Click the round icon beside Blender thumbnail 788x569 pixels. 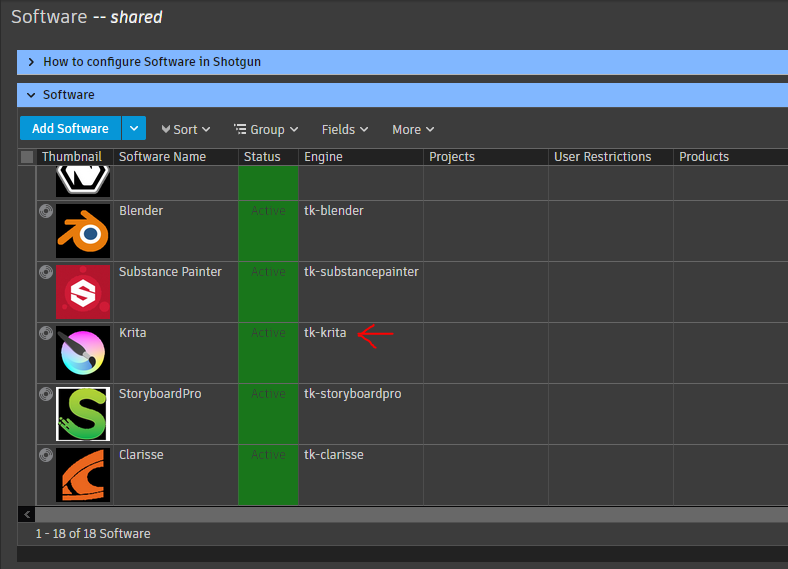pos(46,211)
